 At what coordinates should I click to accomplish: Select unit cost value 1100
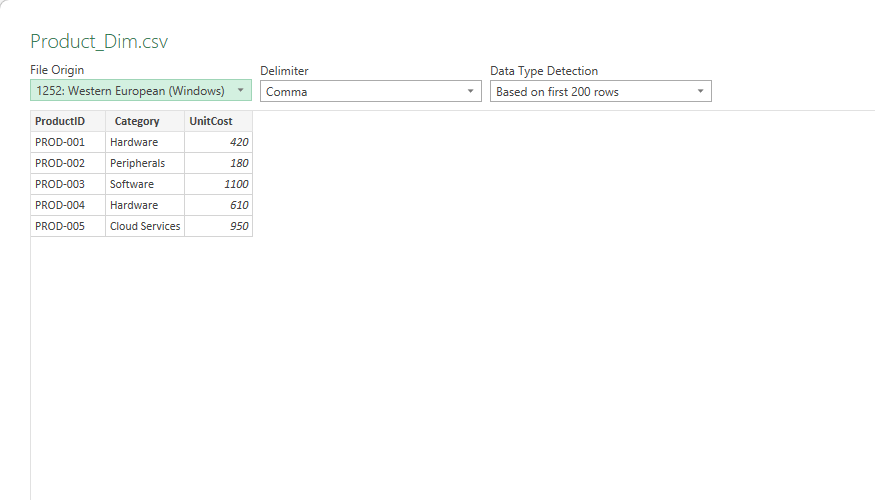219,184
